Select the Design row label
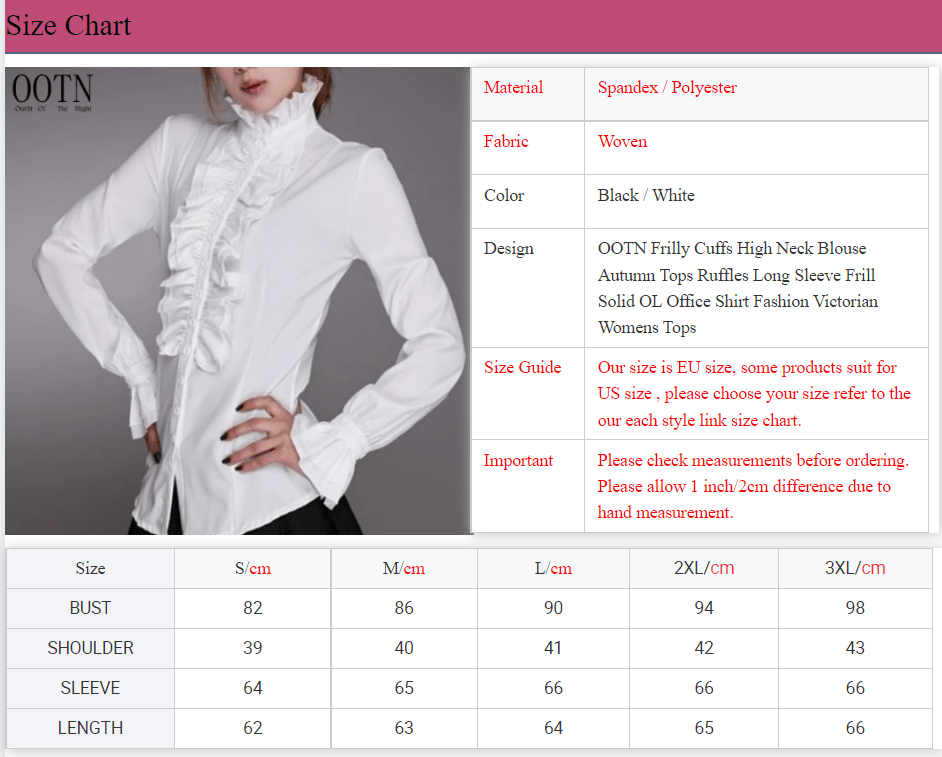This screenshot has width=942, height=757. [508, 249]
